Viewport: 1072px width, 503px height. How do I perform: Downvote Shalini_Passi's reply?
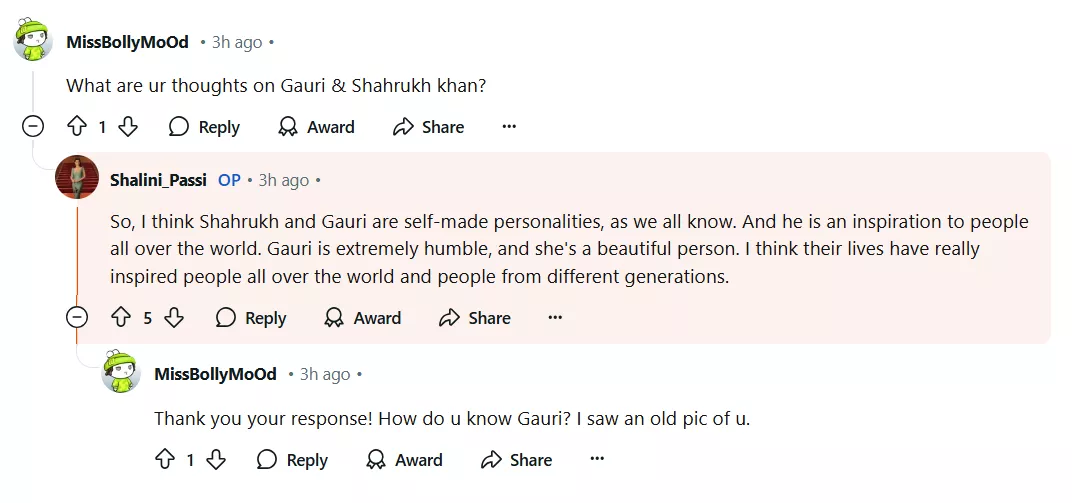174,318
